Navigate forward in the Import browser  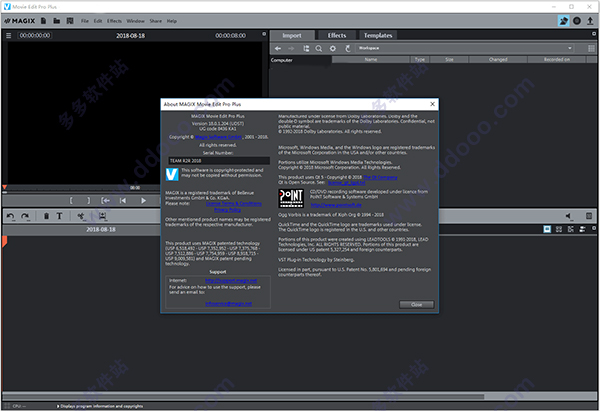pos(291,48)
